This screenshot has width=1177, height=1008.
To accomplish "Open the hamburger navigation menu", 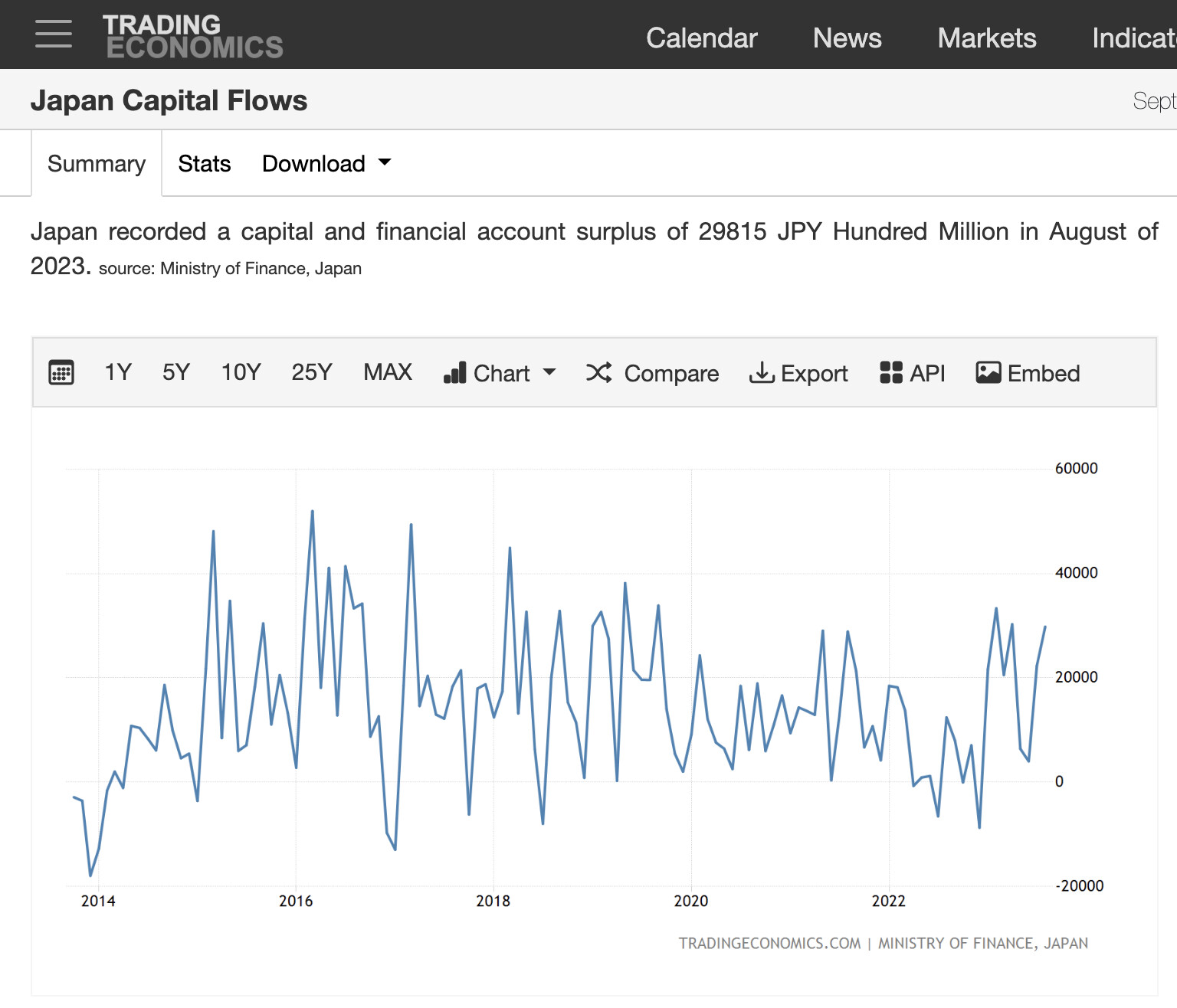I will tap(54, 34).
